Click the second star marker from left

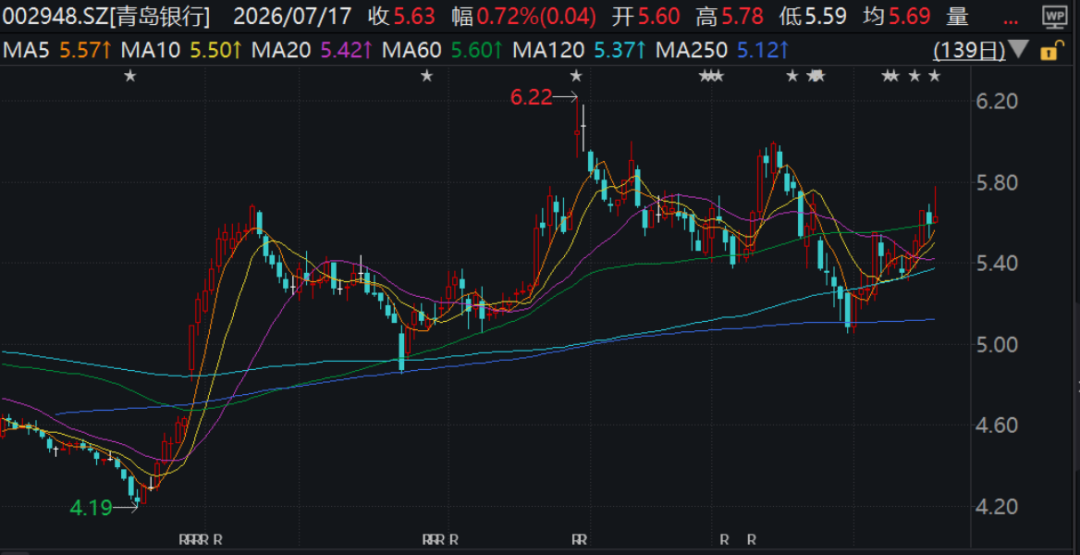427,76
